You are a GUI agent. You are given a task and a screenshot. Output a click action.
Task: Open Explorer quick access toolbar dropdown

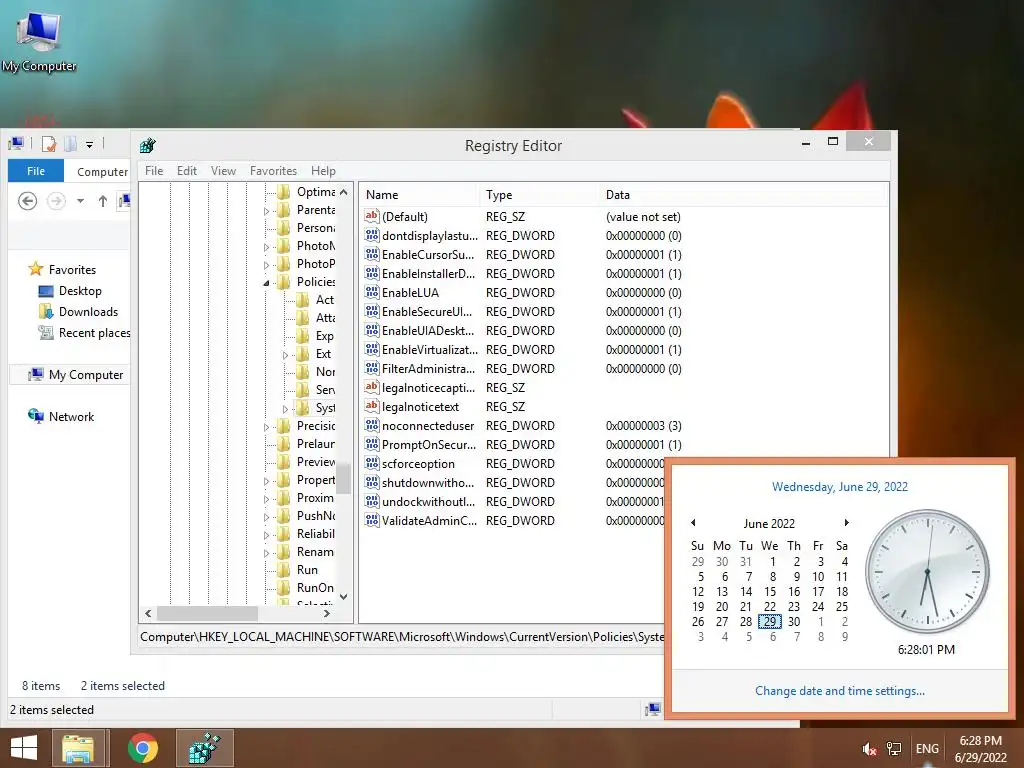tap(89, 144)
